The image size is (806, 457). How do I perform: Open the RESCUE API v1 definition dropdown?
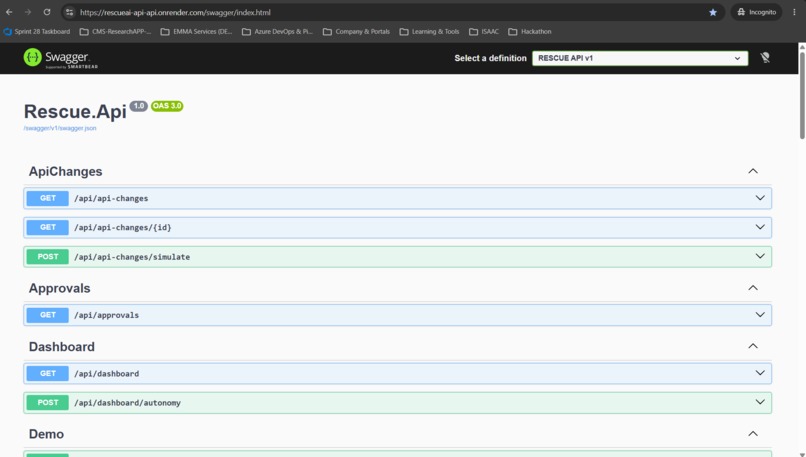click(x=640, y=58)
